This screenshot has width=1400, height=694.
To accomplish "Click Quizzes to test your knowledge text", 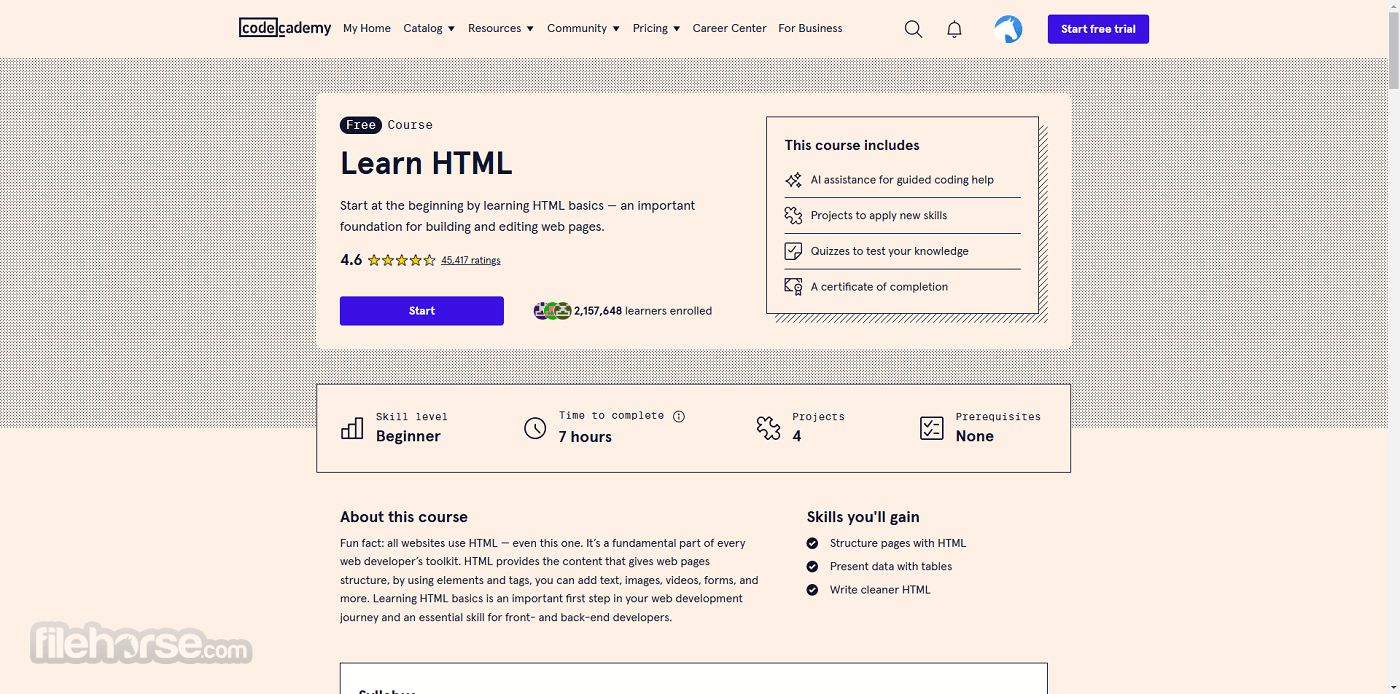I will point(890,251).
